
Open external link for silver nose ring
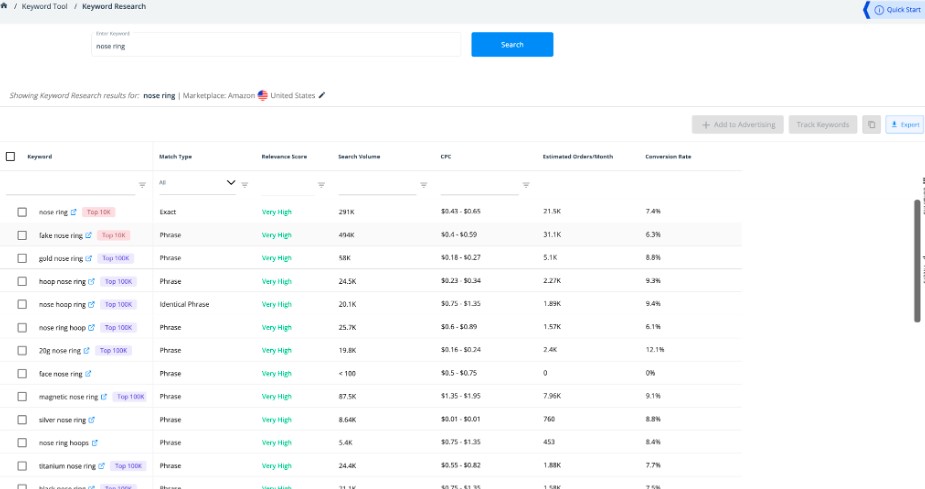(x=91, y=419)
